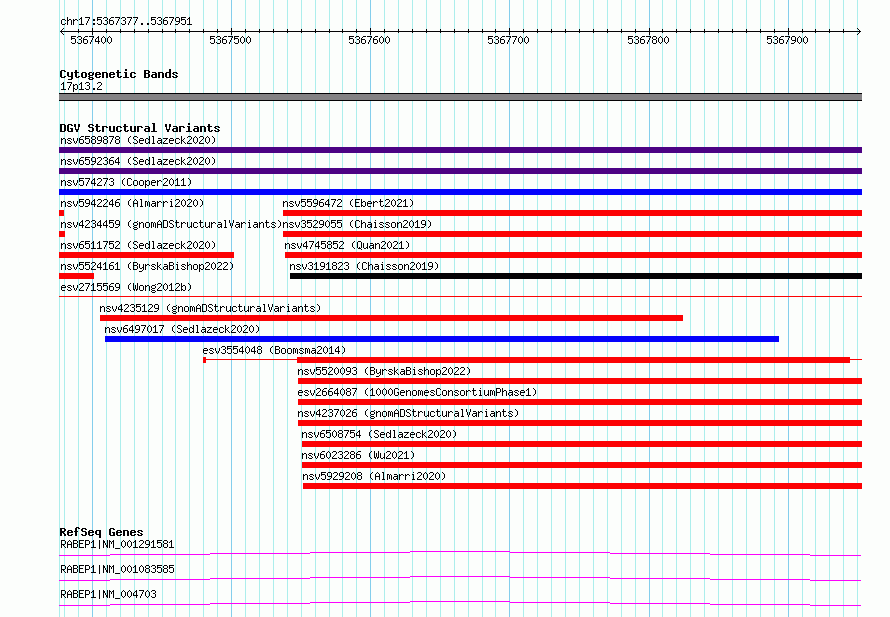
Task: Click the RefSeq Genes track title
Action: 101,532
